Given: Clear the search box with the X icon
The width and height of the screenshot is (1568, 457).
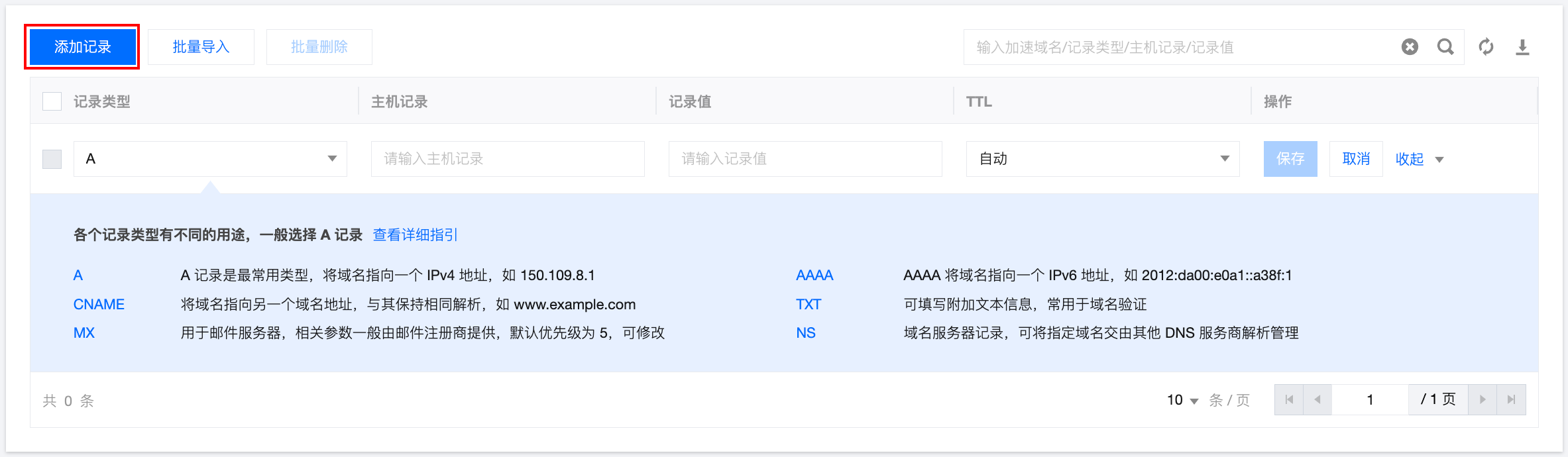Looking at the screenshot, I should pos(1410,47).
